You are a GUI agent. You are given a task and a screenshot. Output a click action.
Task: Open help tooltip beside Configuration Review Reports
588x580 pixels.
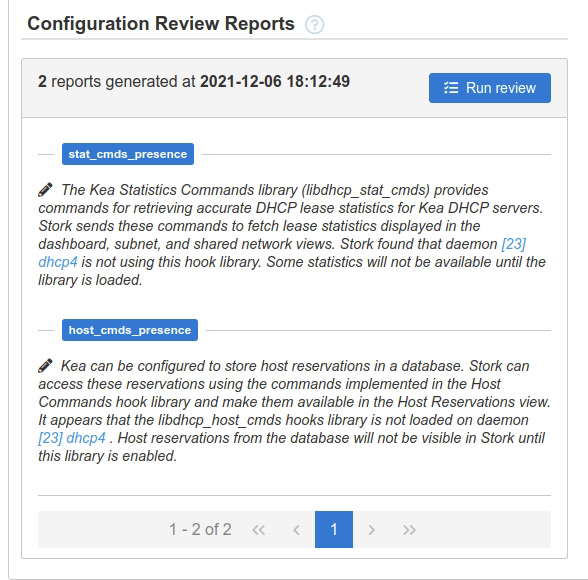[x=314, y=25]
